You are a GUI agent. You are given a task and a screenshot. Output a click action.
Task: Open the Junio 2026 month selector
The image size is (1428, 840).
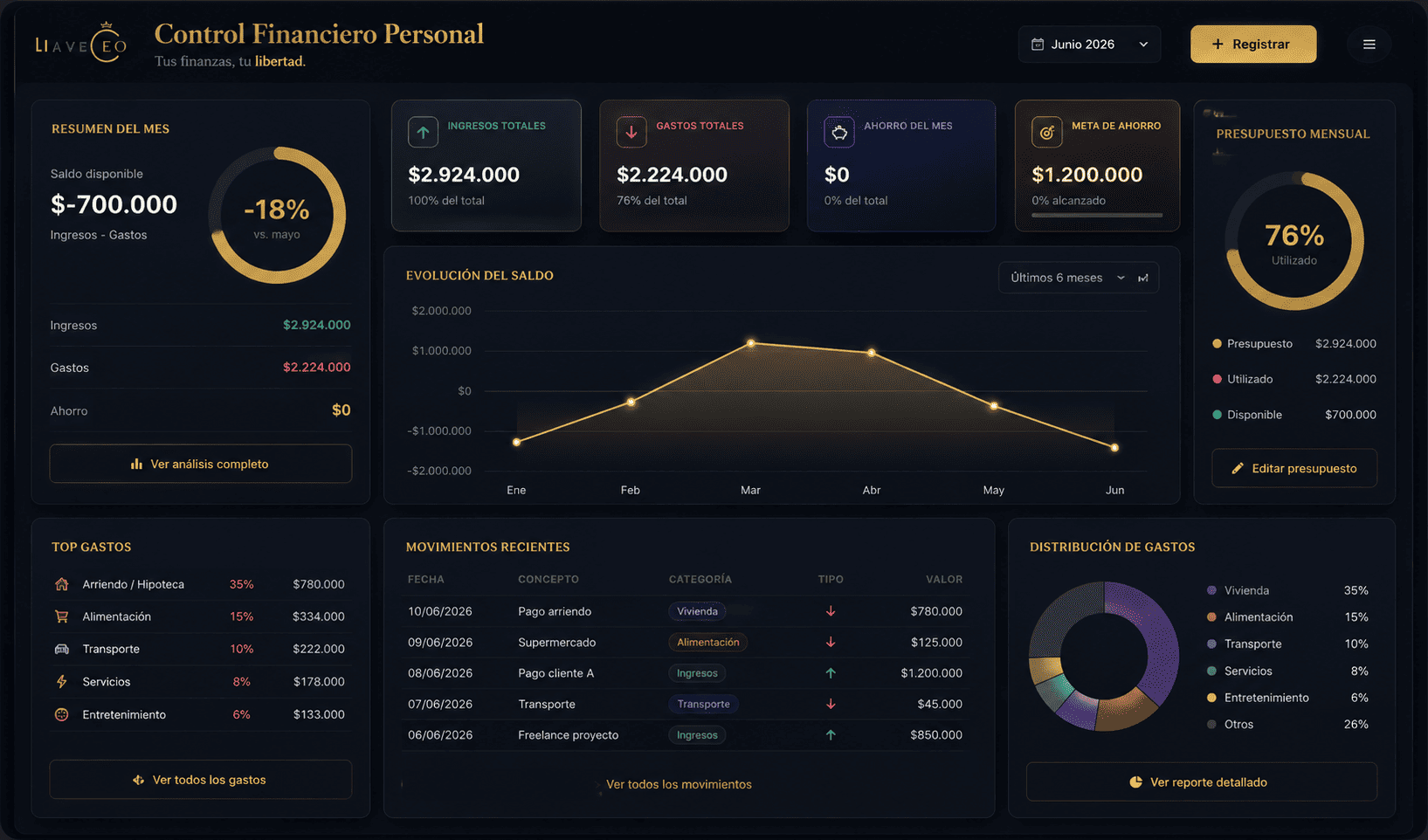pos(1089,45)
